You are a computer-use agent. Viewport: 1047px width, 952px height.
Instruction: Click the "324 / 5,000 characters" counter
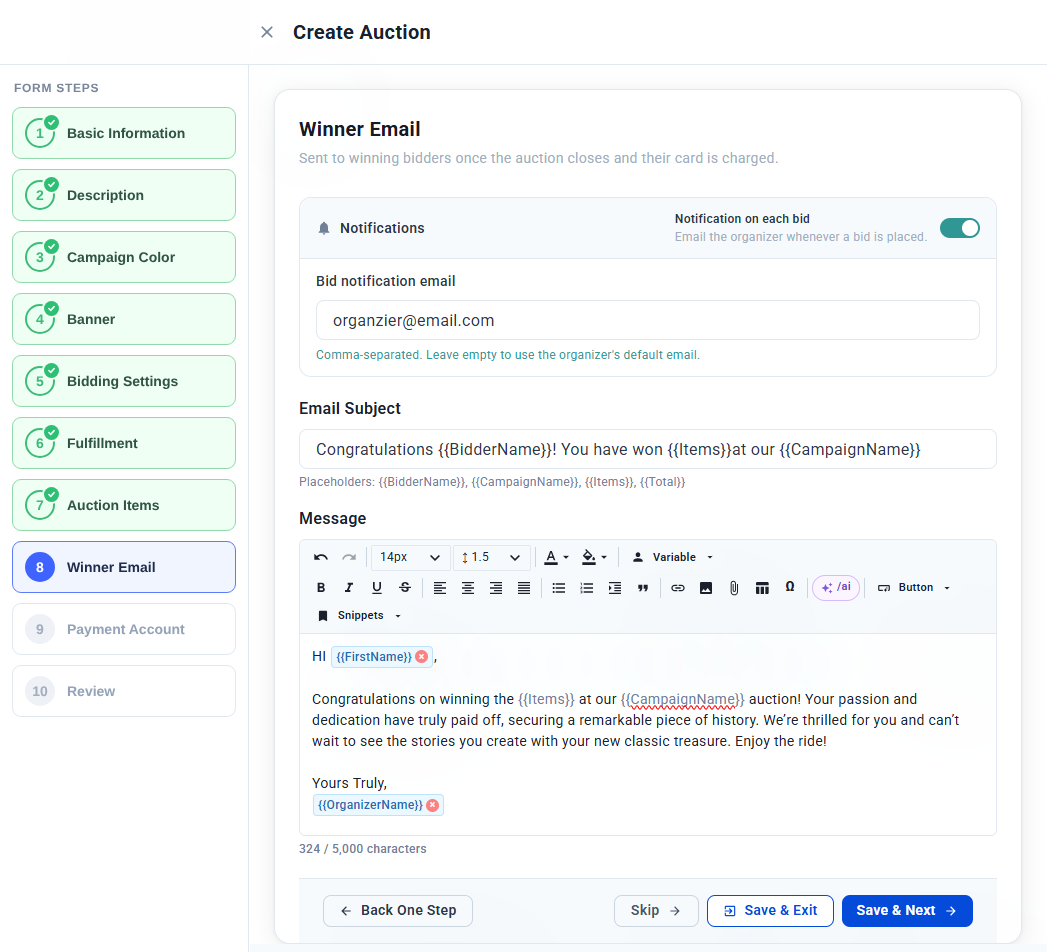pyautogui.click(x=363, y=849)
